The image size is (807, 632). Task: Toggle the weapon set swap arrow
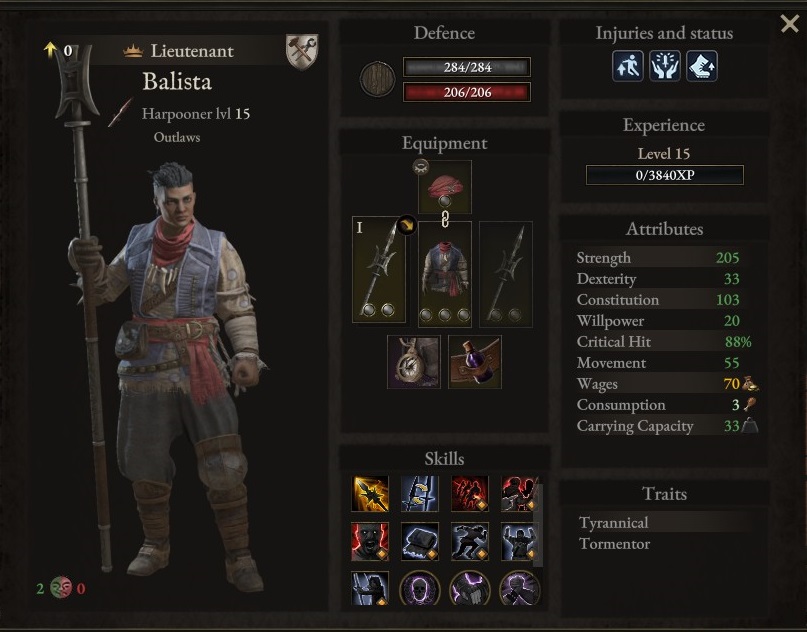pyautogui.click(x=407, y=224)
